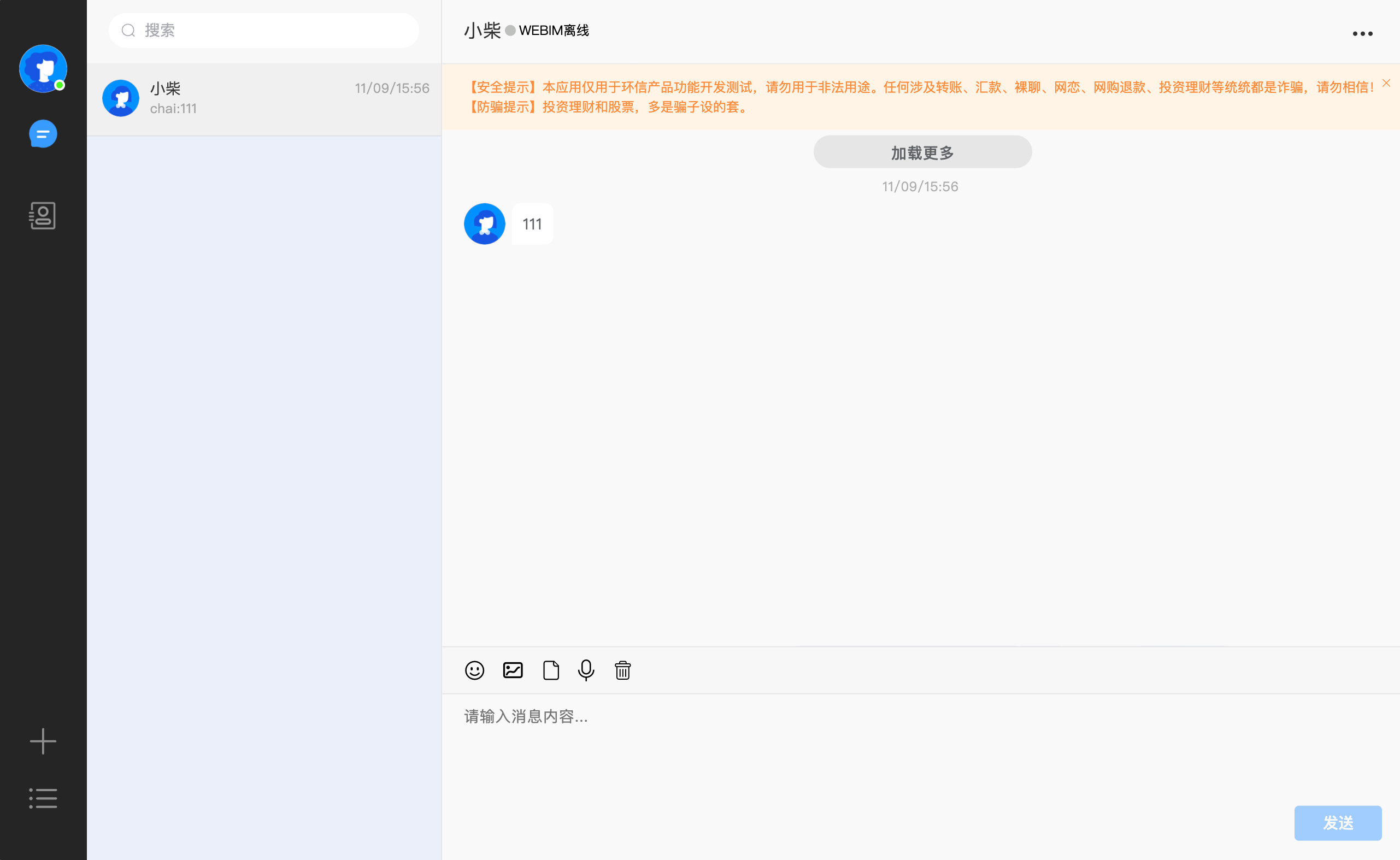Open the bottom list menu icon
Screen dimensions: 1400x860
43,799
